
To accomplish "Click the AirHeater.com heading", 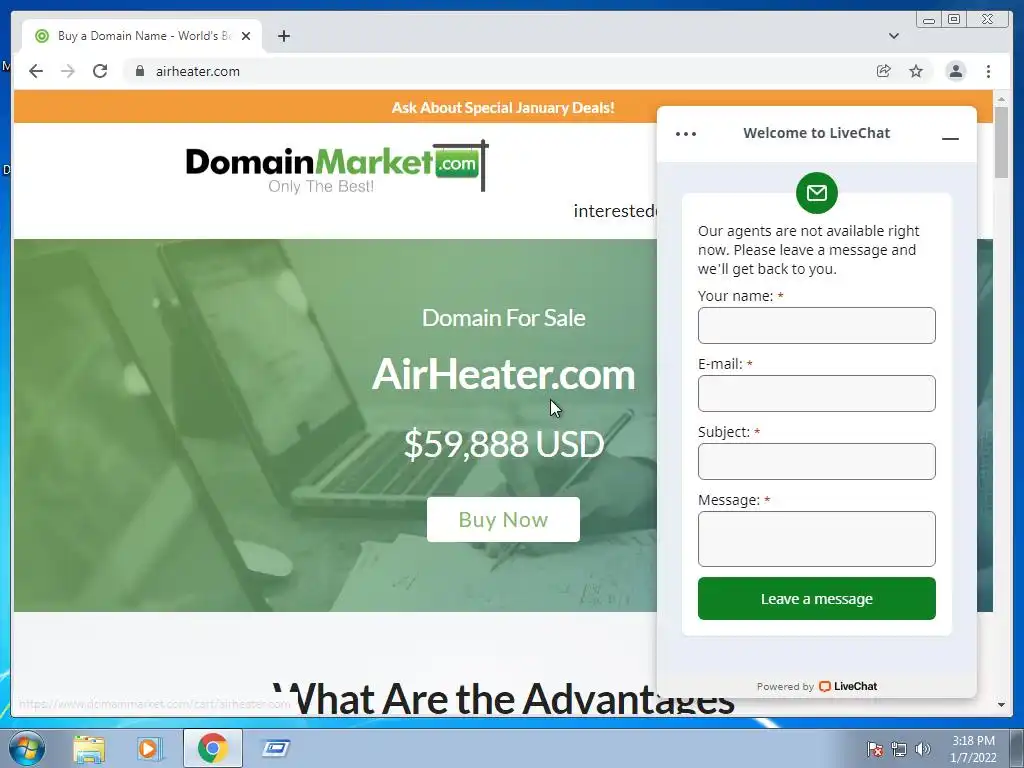I will (x=503, y=374).
